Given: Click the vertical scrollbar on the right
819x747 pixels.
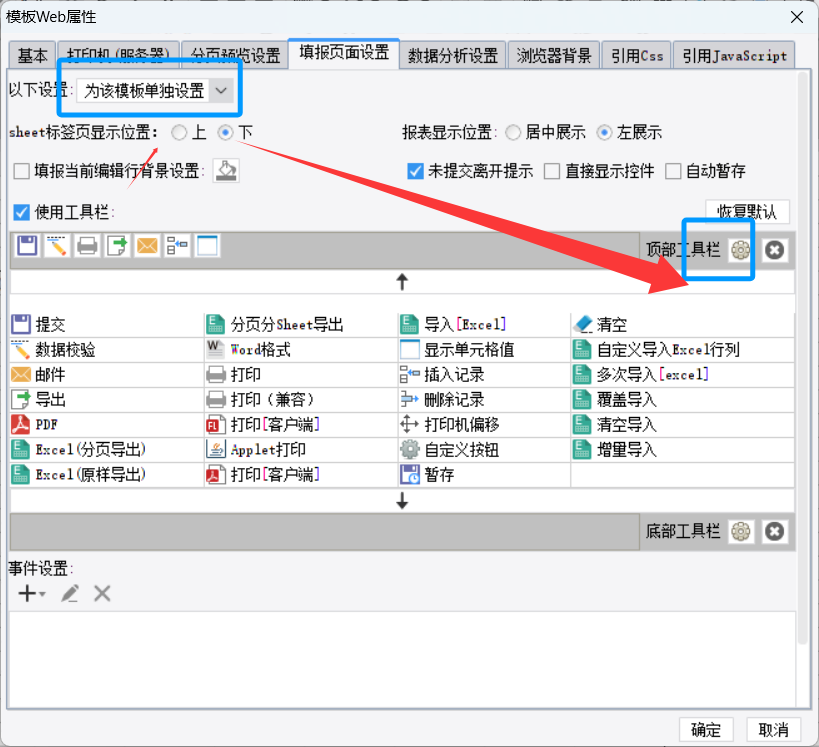Looking at the screenshot, I should (803, 358).
